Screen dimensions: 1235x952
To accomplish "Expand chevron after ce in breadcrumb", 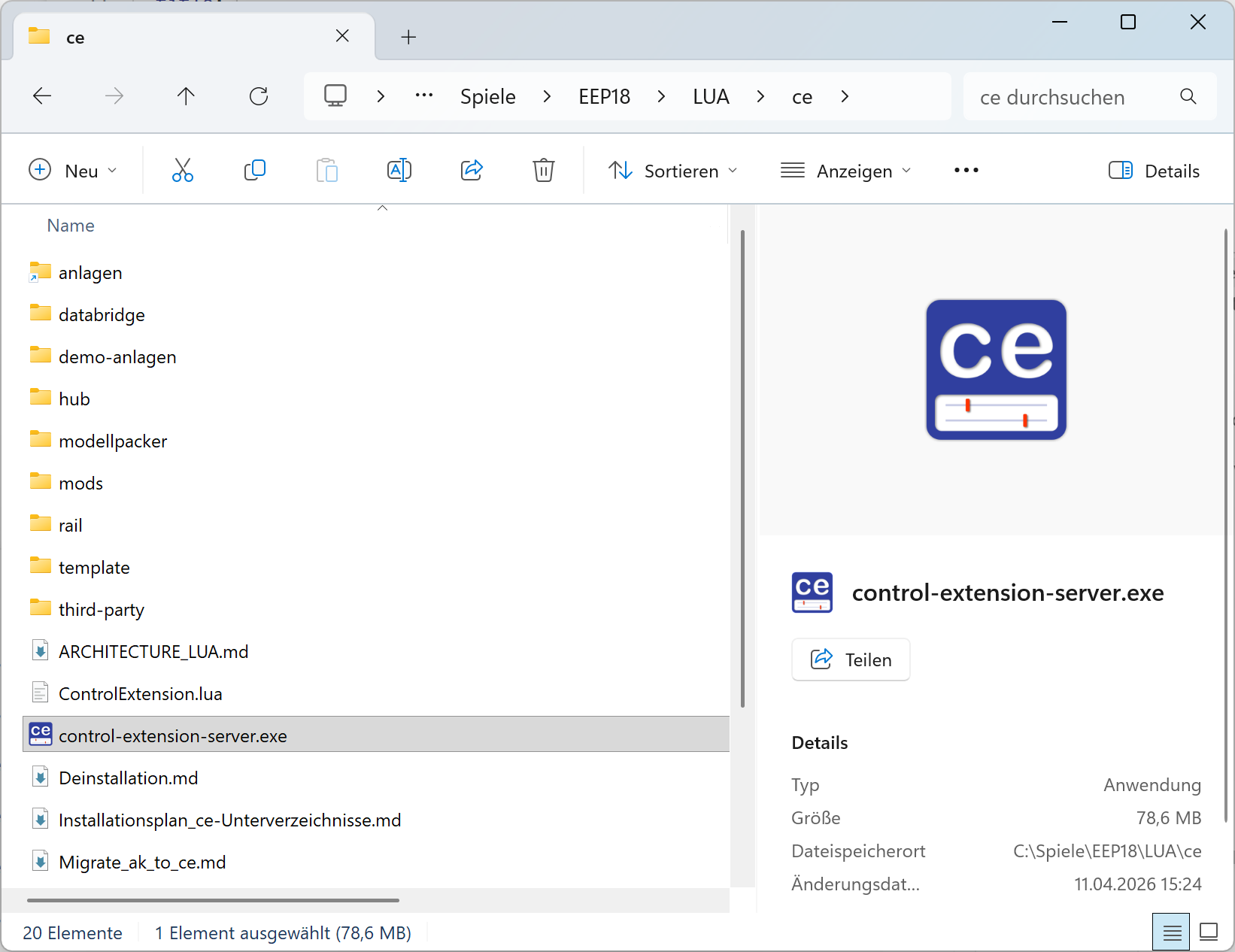I will pos(845,96).
